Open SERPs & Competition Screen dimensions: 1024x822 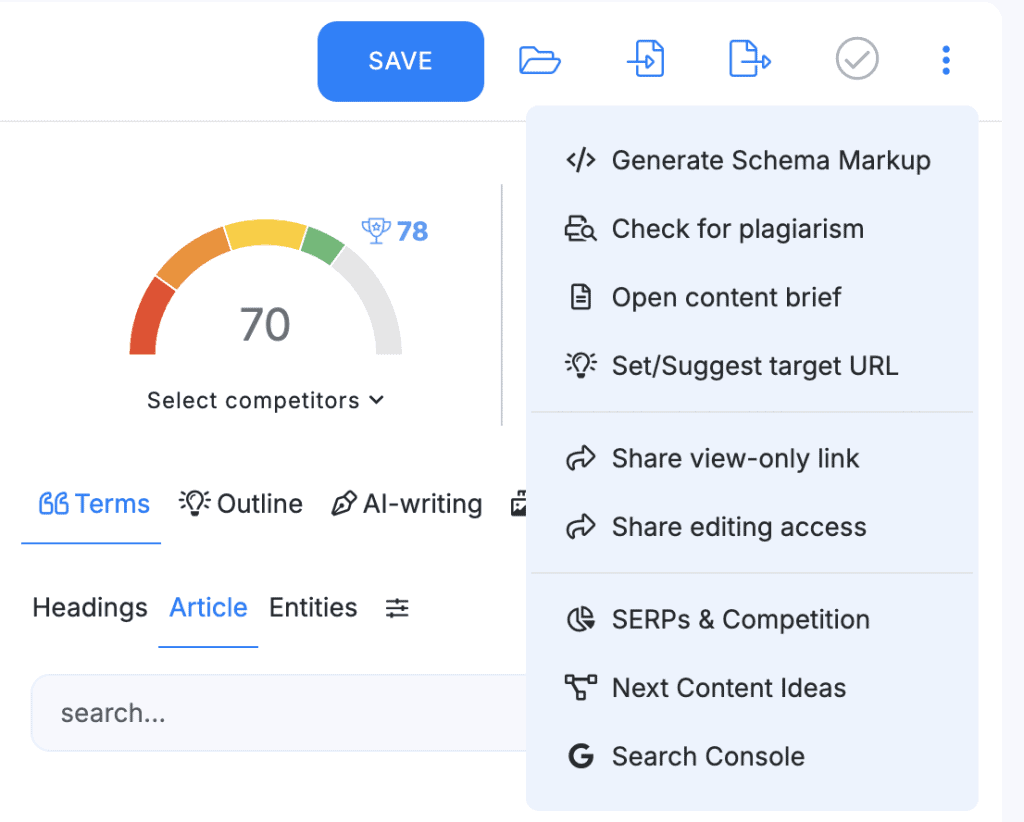click(x=740, y=620)
